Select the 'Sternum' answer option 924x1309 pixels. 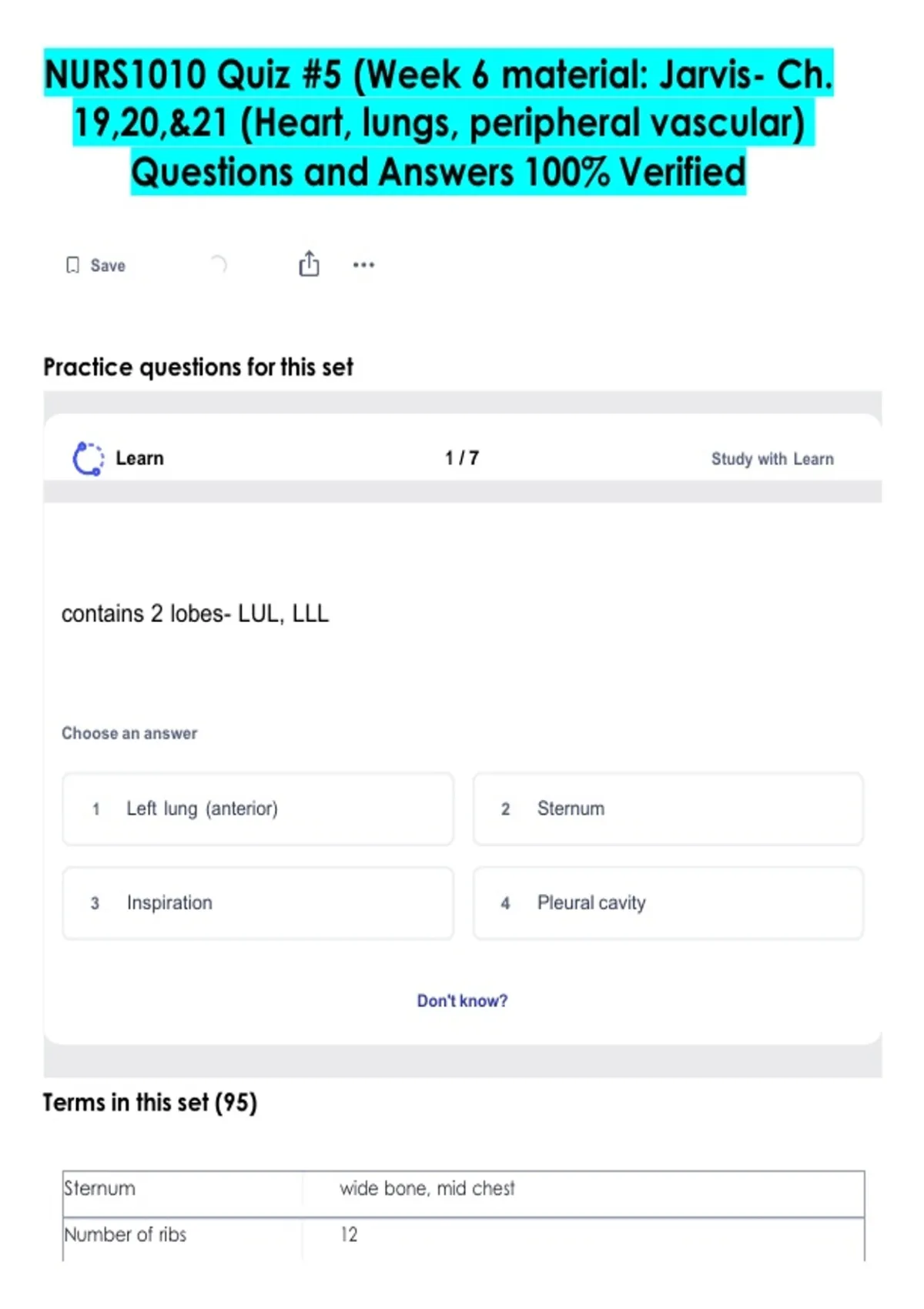tap(668, 809)
